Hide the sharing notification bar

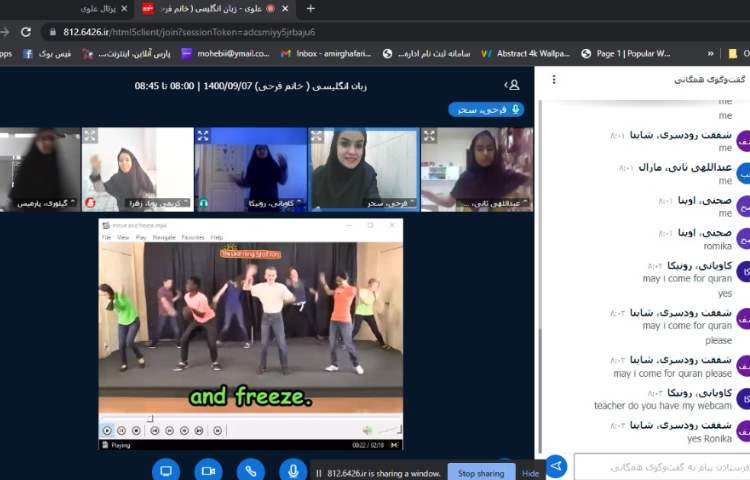click(530, 473)
